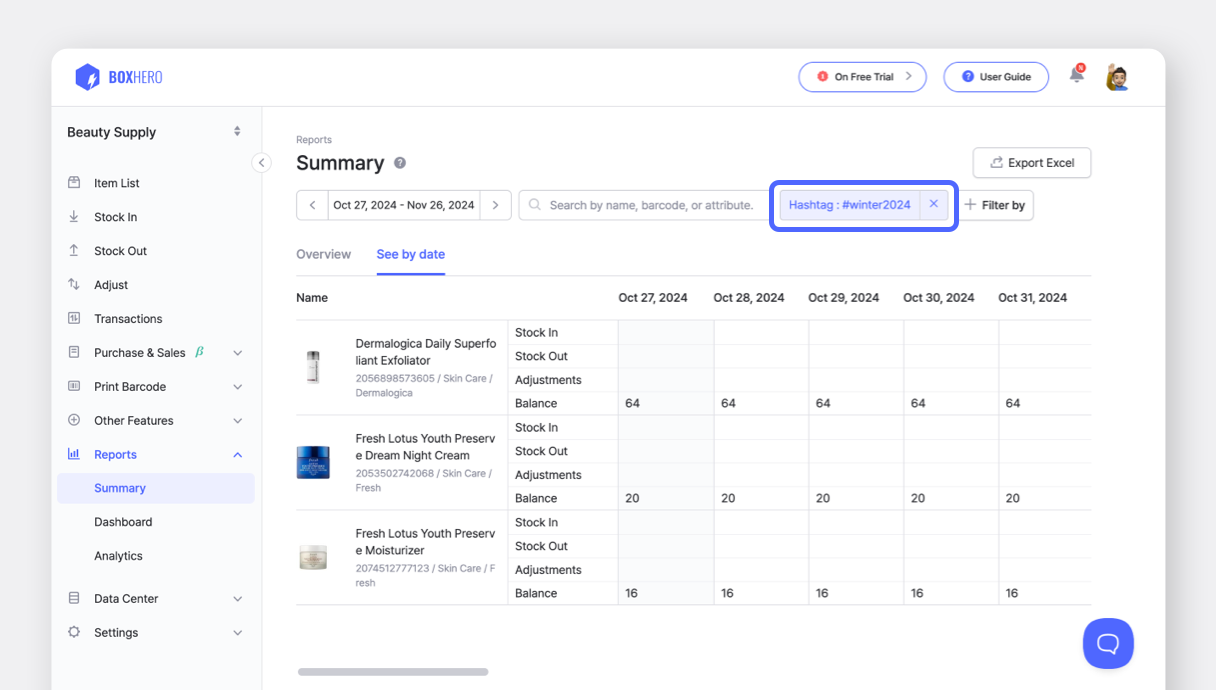Open the Settings gear in sidebar
The width and height of the screenshot is (1216, 690).
[x=74, y=632]
